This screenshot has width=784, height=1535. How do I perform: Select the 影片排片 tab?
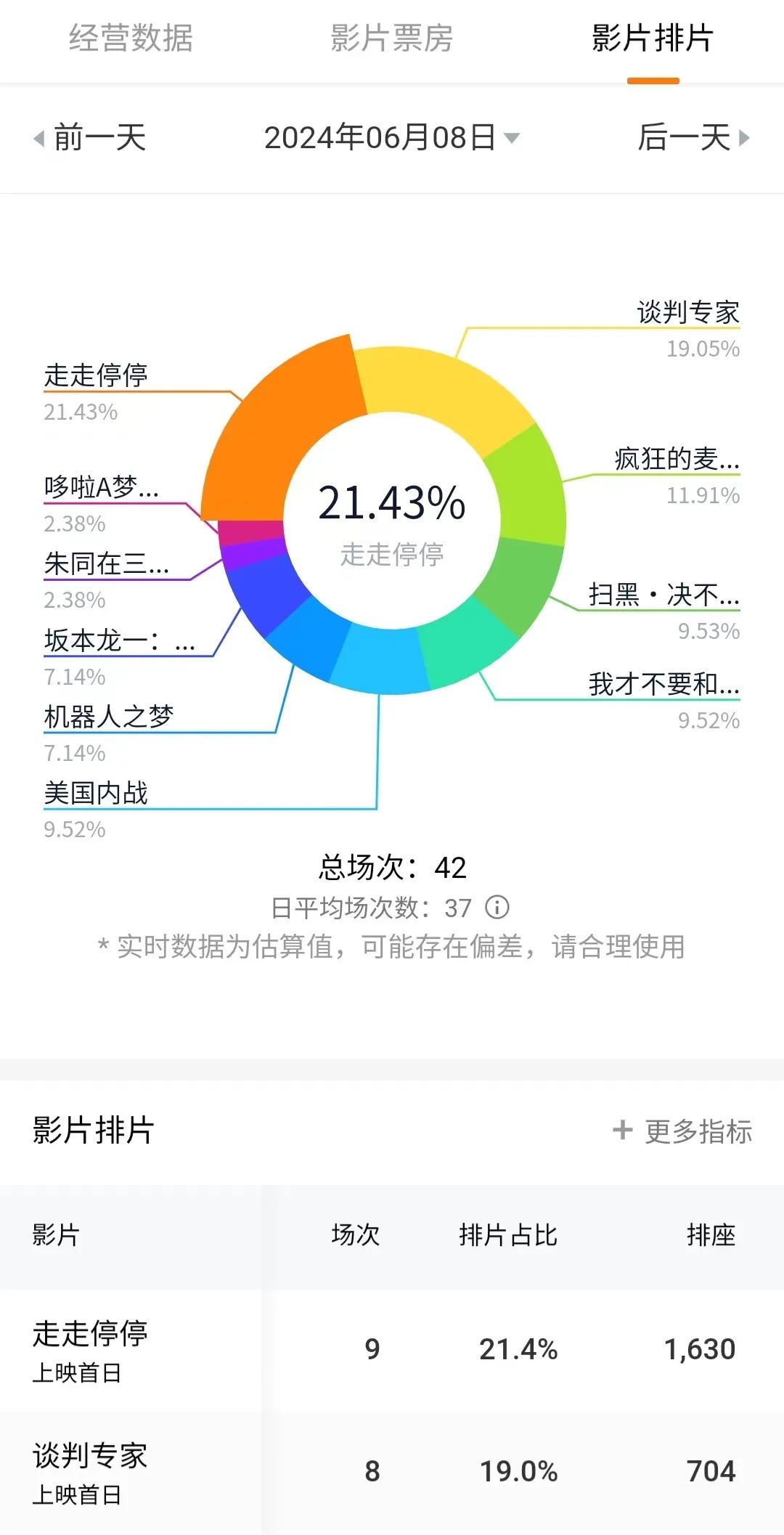tap(653, 38)
